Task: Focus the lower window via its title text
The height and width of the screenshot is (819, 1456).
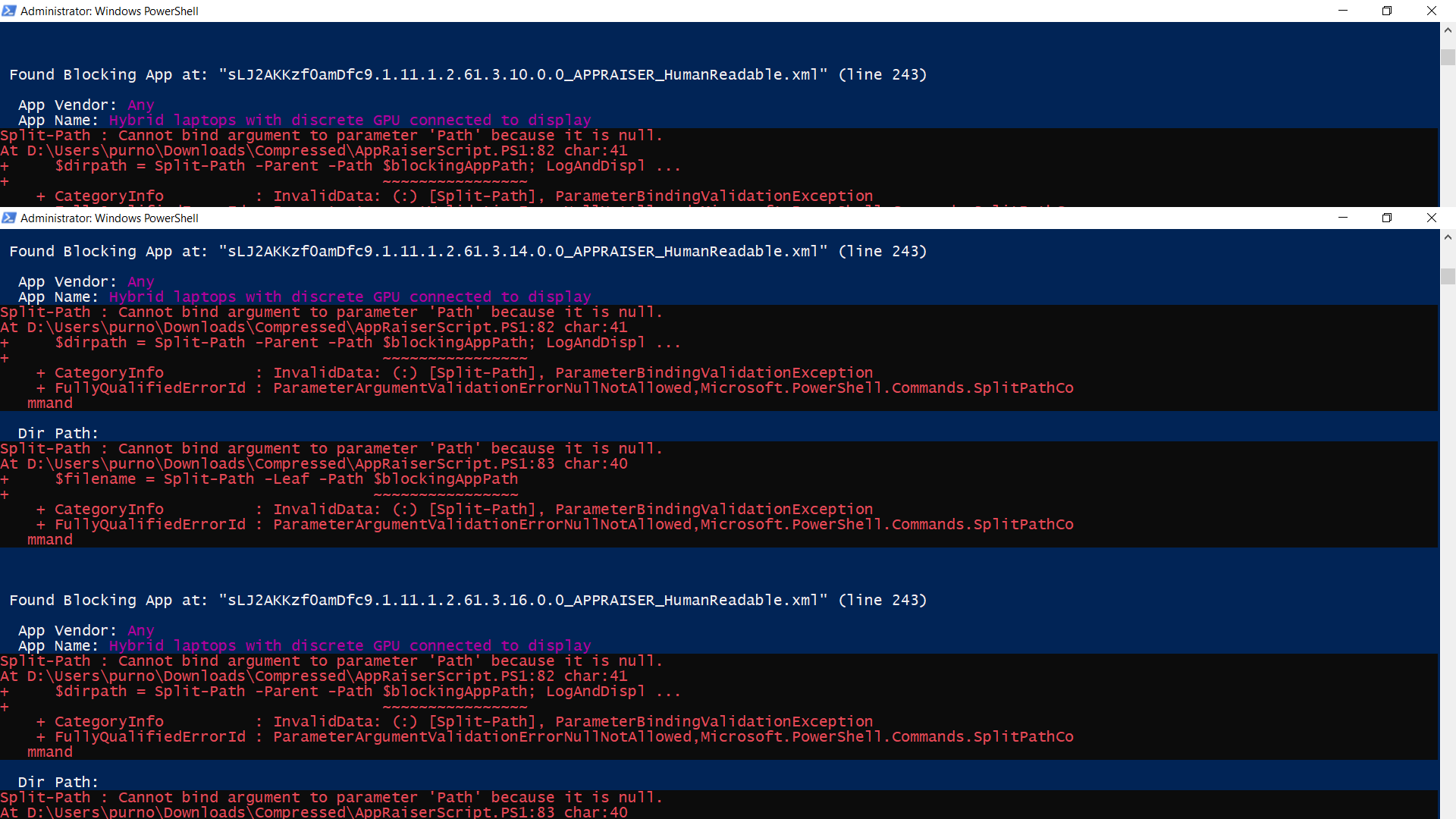Action: tap(109, 218)
